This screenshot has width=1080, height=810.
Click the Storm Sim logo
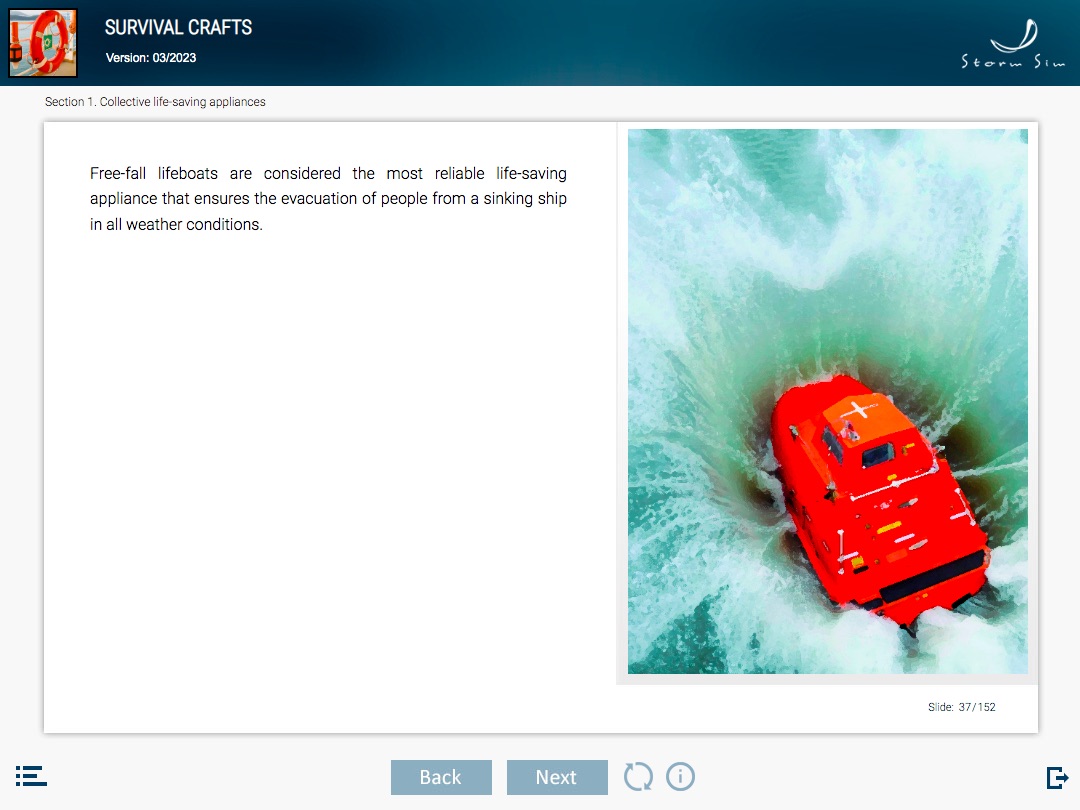1013,44
